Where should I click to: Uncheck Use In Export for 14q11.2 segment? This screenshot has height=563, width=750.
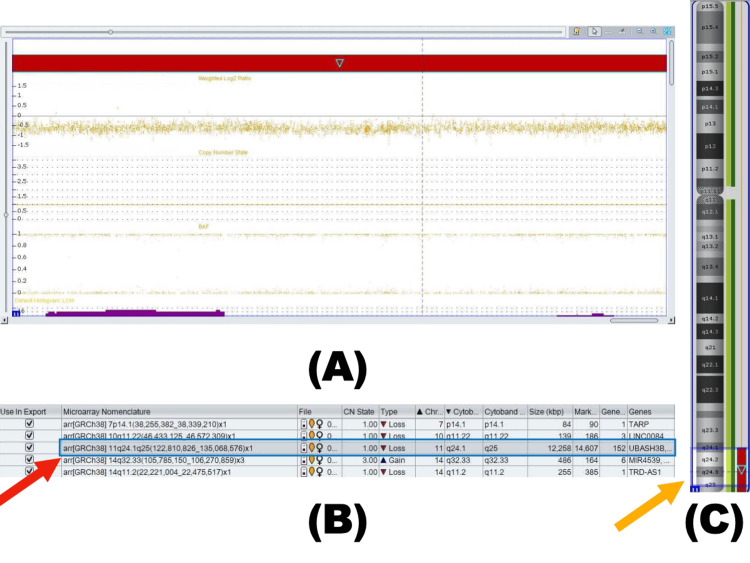coord(29,471)
